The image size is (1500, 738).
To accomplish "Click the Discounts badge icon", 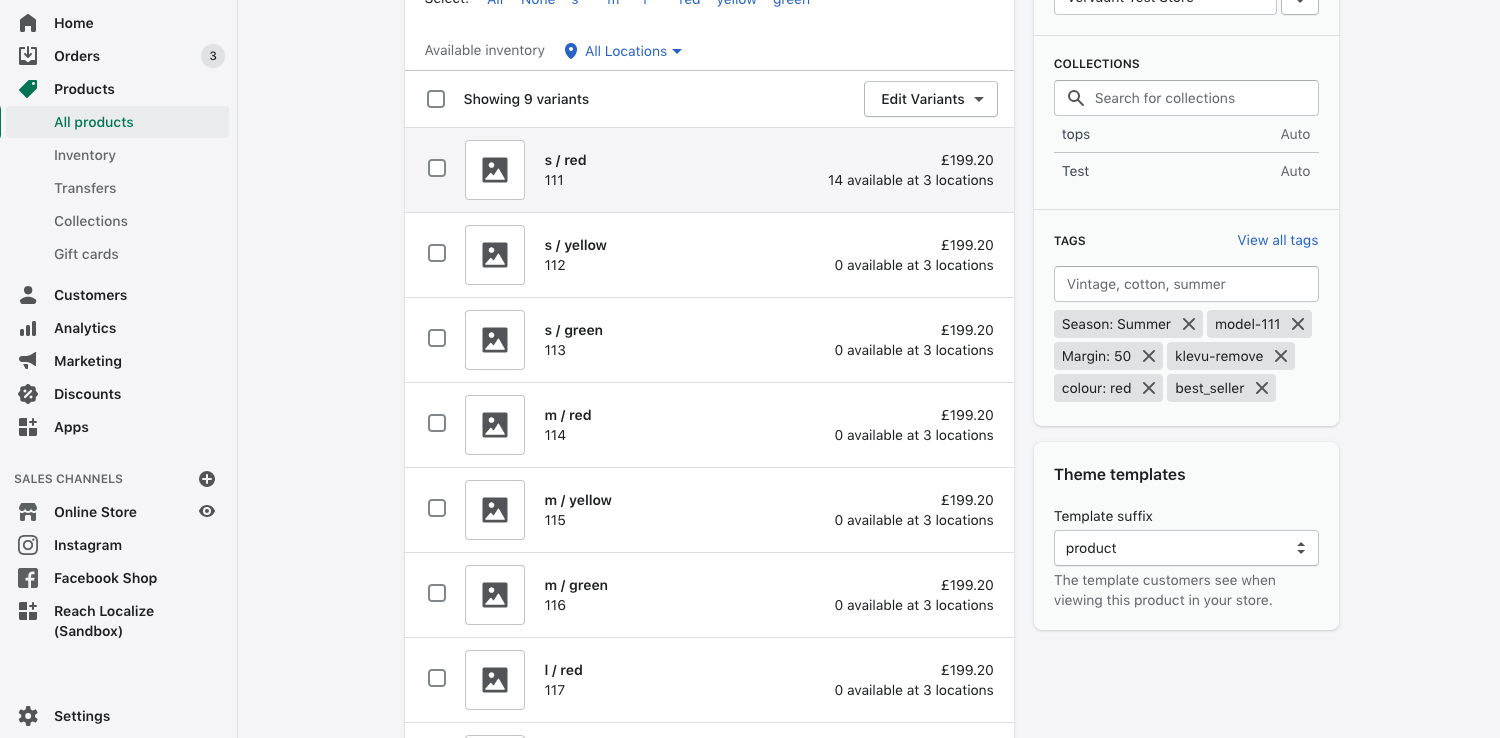I will 28,394.
